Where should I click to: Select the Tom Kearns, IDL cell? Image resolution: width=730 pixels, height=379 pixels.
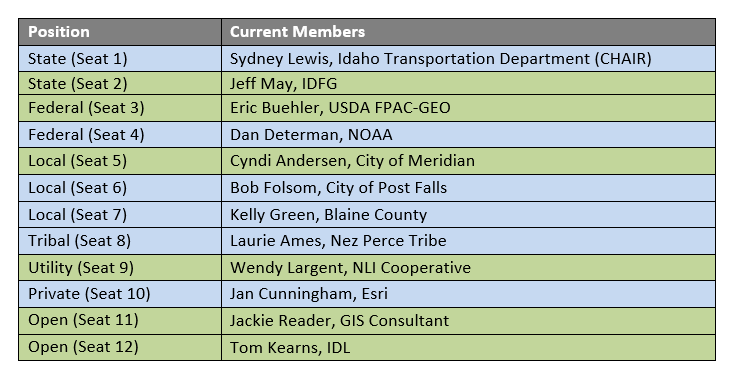pyautogui.click(x=468, y=347)
